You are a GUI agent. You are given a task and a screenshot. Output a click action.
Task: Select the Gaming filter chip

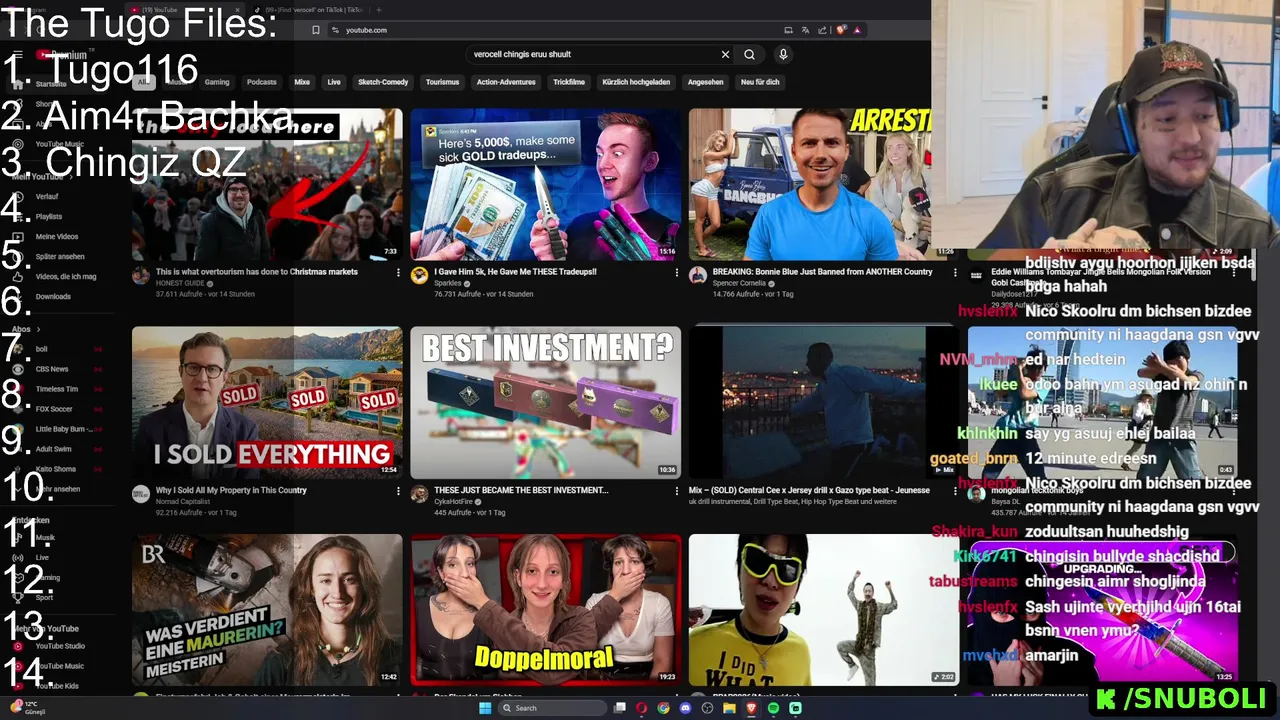click(217, 82)
